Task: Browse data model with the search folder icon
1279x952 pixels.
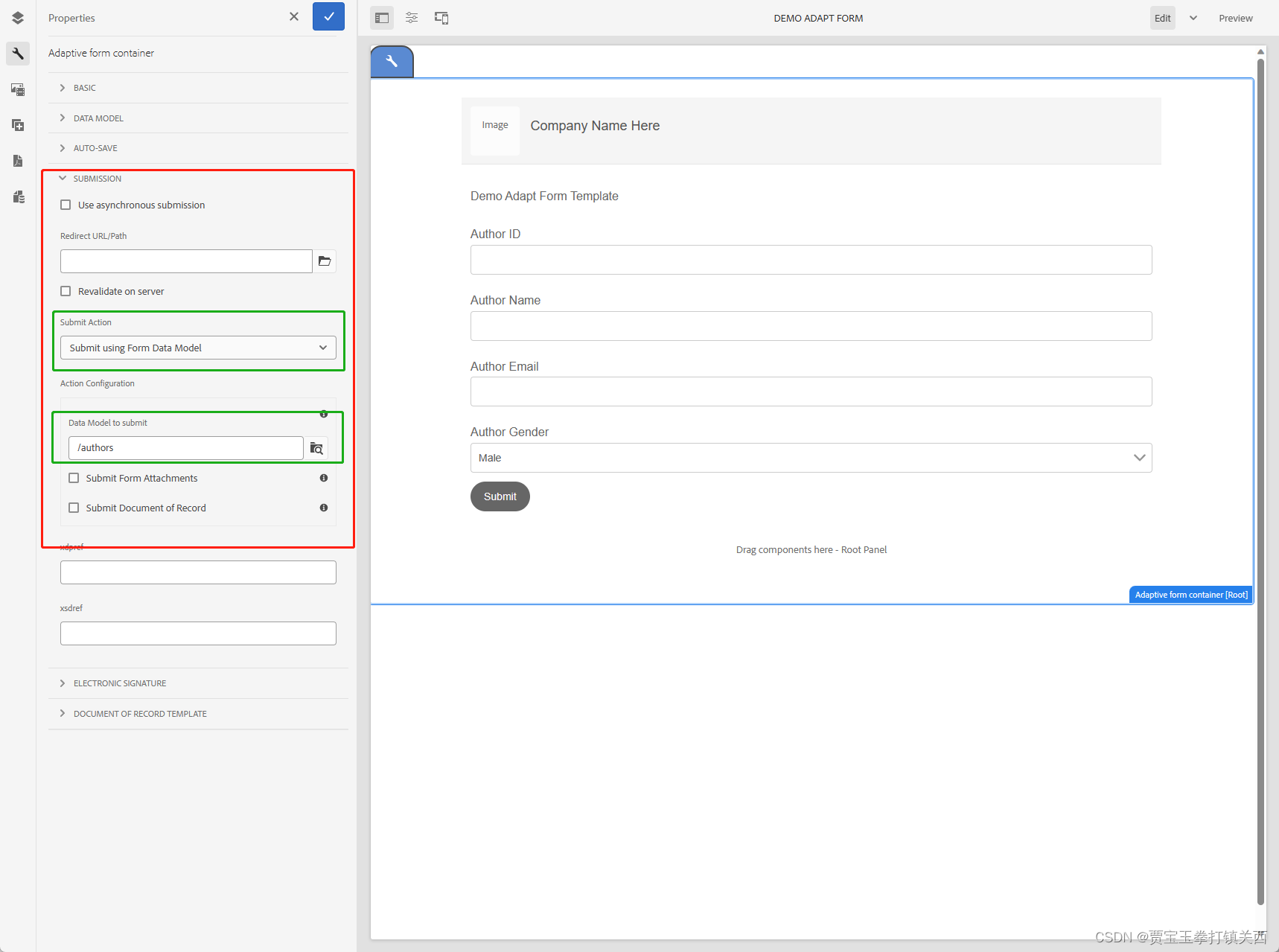Action: [316, 448]
